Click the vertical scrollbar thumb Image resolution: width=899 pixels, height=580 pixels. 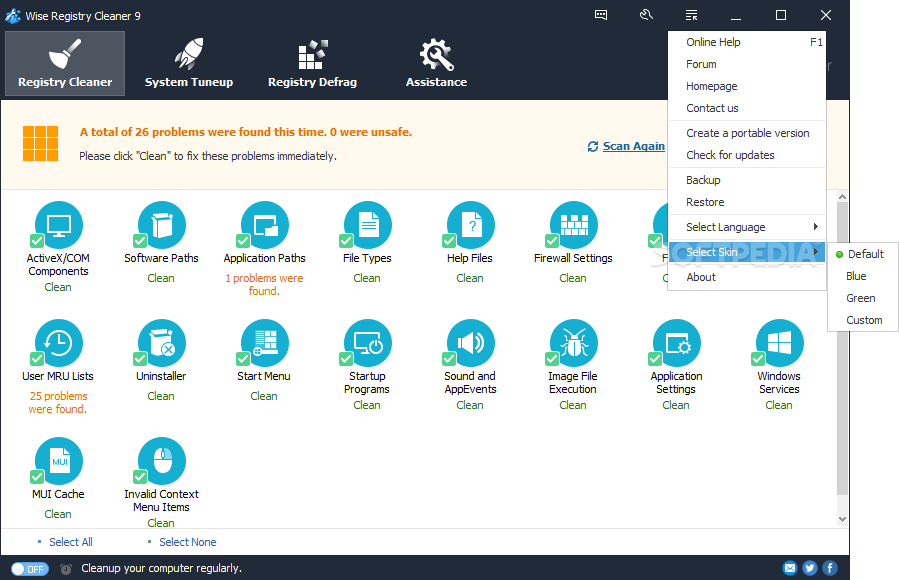842,348
